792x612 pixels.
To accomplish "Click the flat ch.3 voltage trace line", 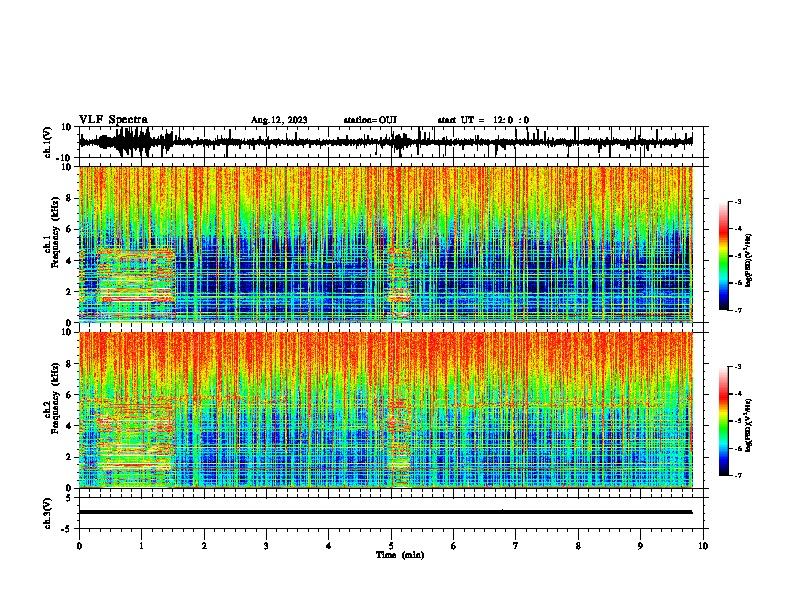I will click(385, 512).
